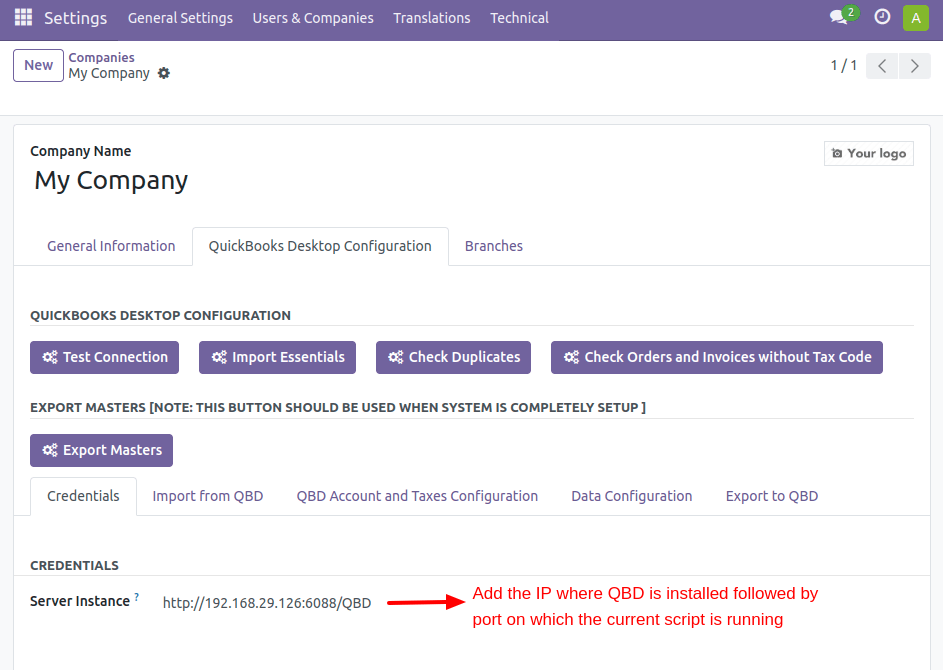Click the Export Masters button
The height and width of the screenshot is (670, 943).
(x=102, y=450)
